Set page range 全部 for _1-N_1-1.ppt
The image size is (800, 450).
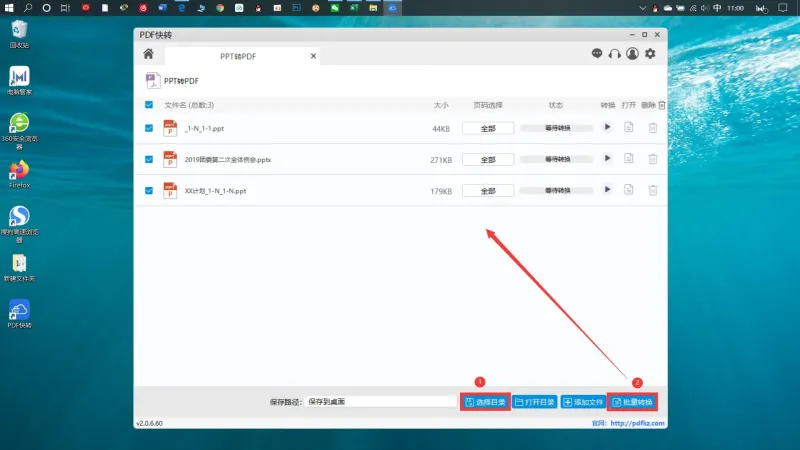488,128
